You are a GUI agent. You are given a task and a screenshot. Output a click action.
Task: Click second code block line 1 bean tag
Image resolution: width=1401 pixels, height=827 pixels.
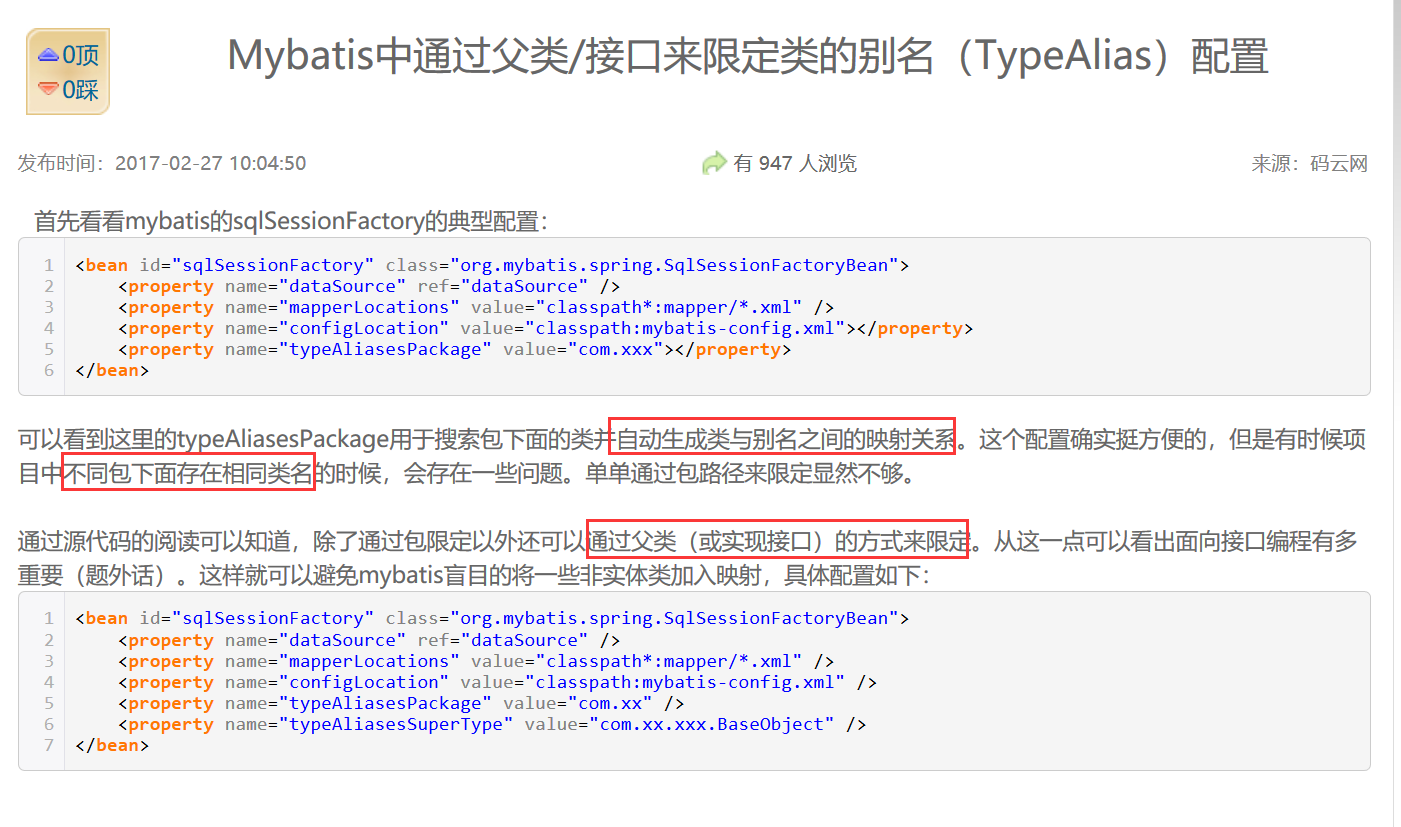[492, 618]
